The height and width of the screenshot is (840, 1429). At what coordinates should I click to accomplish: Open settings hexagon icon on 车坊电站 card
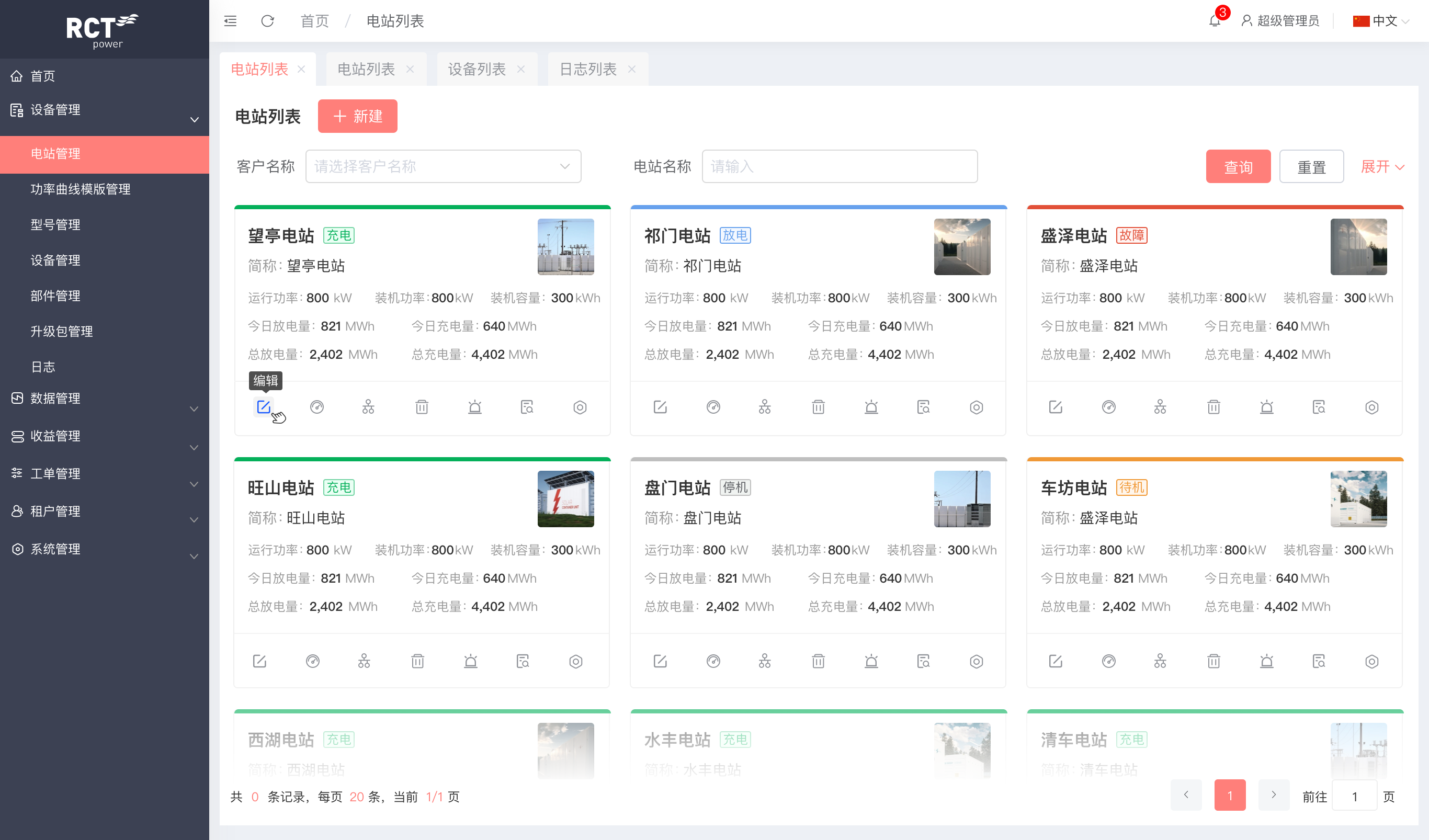1372,661
